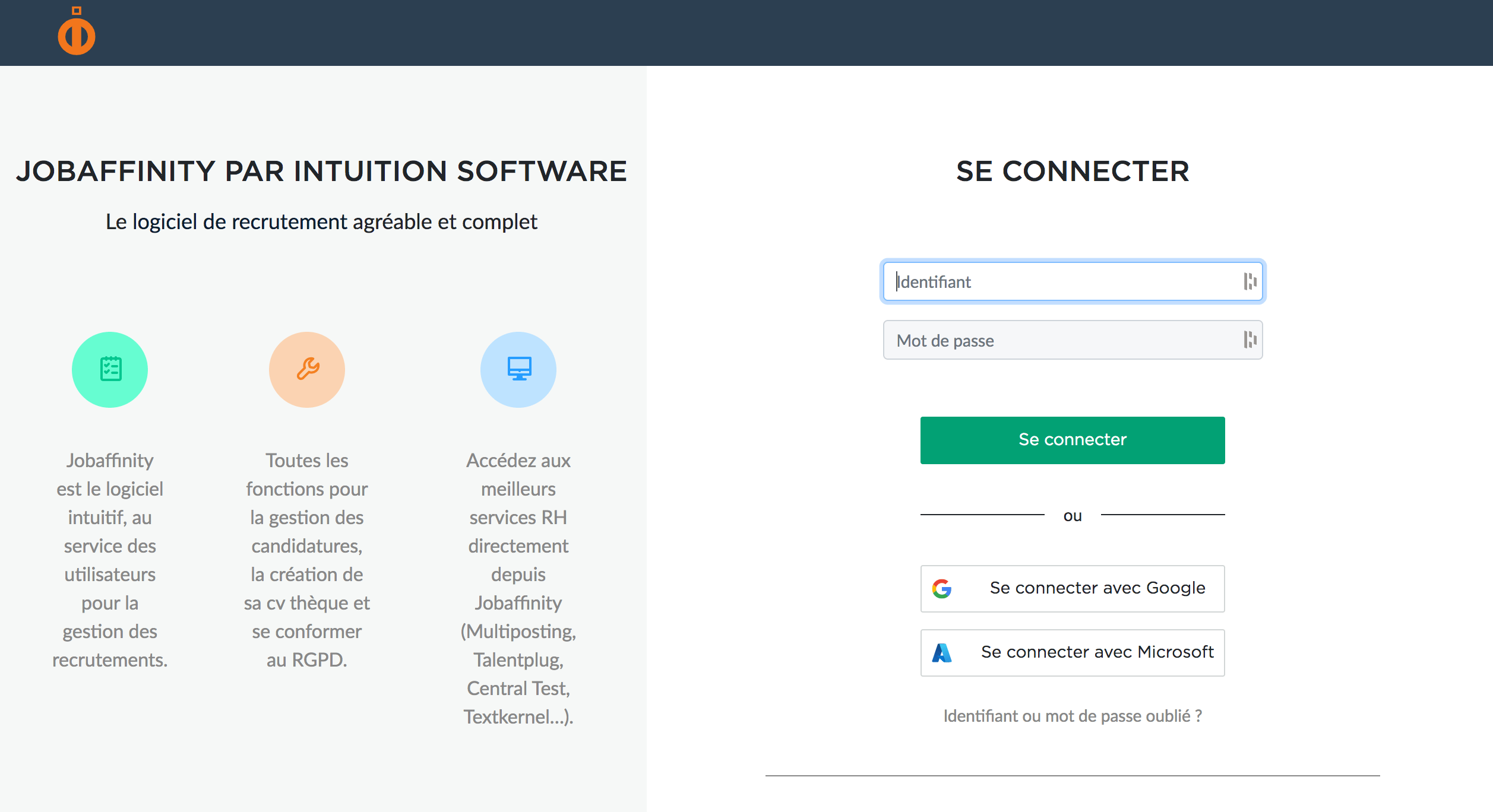Focus the Identifiant input field

pyautogui.click(x=1073, y=281)
